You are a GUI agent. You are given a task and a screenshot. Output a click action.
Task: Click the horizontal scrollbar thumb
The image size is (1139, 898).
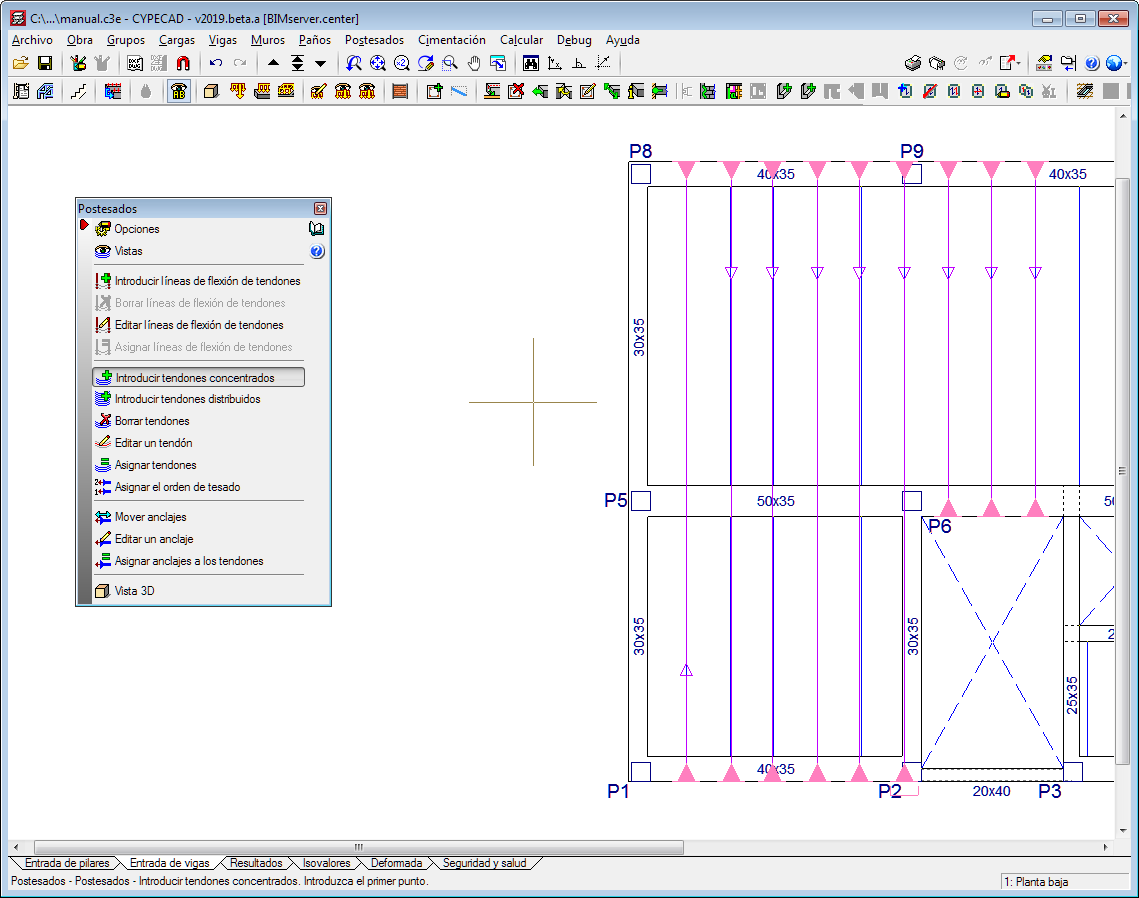(359, 847)
